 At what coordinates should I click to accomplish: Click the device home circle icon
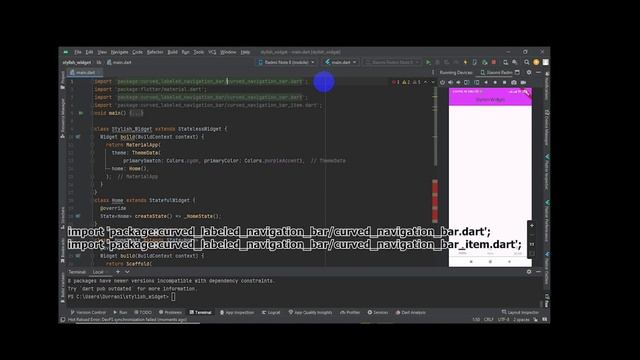tap(495, 82)
